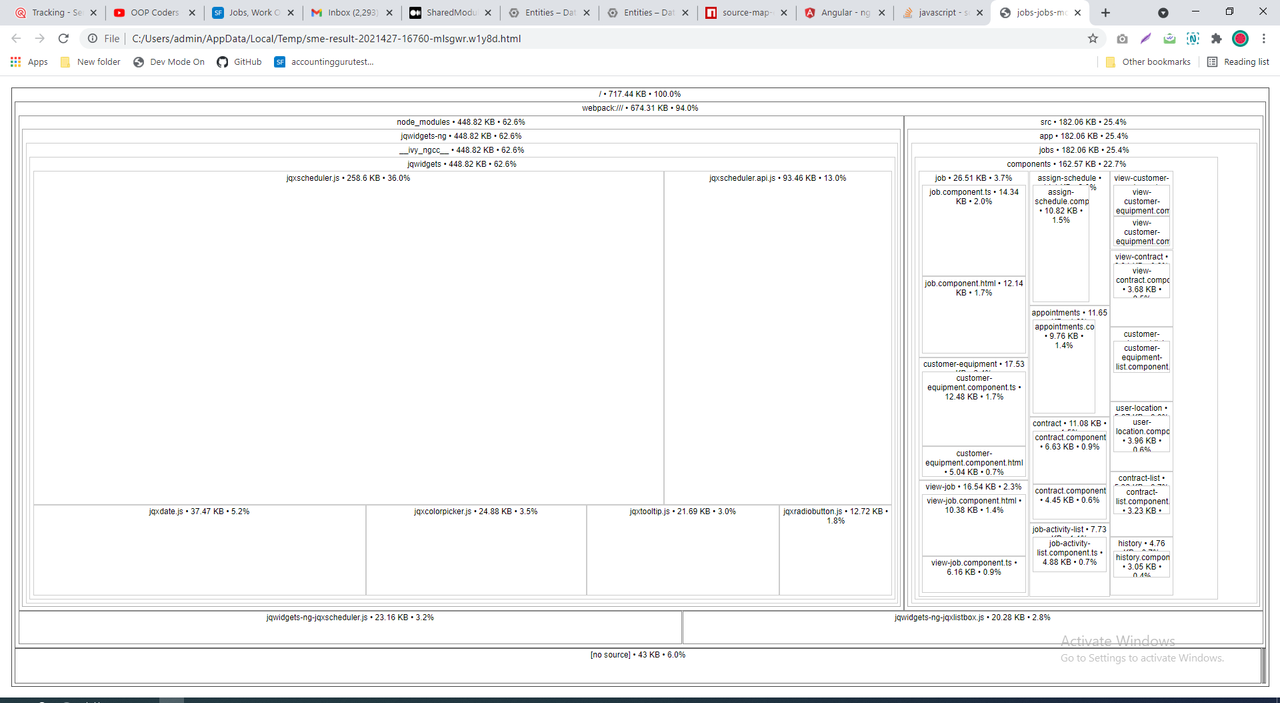
Task: Click the jqwidgets-ng 448.82 KB header
Action: point(460,136)
